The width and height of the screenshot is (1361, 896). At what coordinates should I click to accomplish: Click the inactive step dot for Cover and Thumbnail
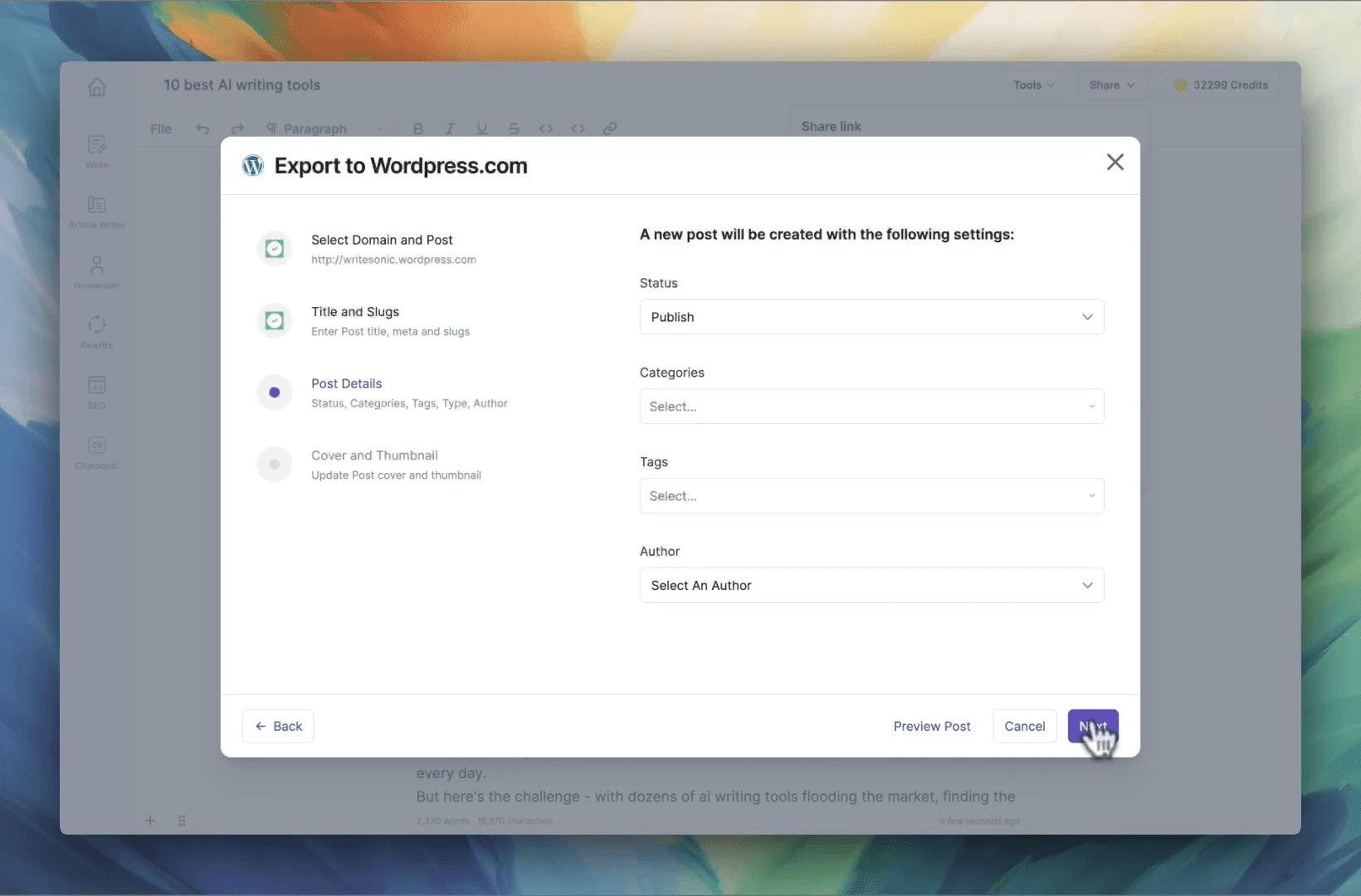tap(274, 465)
